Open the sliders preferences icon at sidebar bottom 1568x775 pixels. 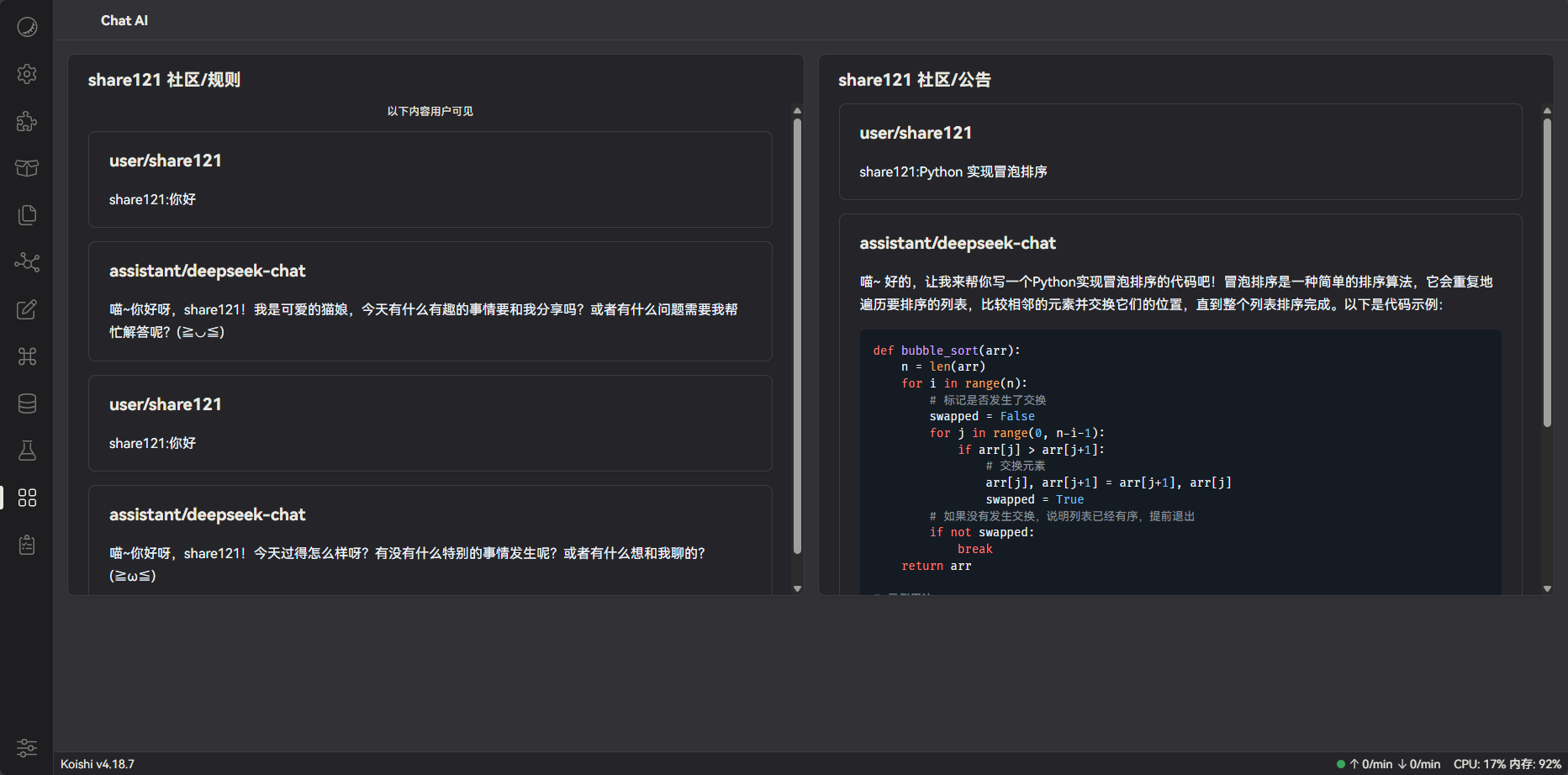pos(27,747)
